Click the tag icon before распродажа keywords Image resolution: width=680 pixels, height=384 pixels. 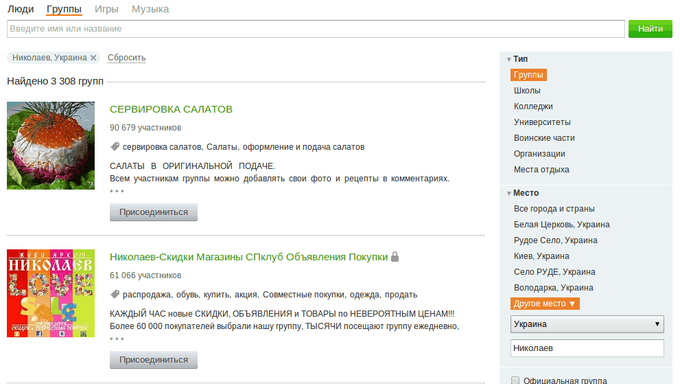pyautogui.click(x=114, y=294)
